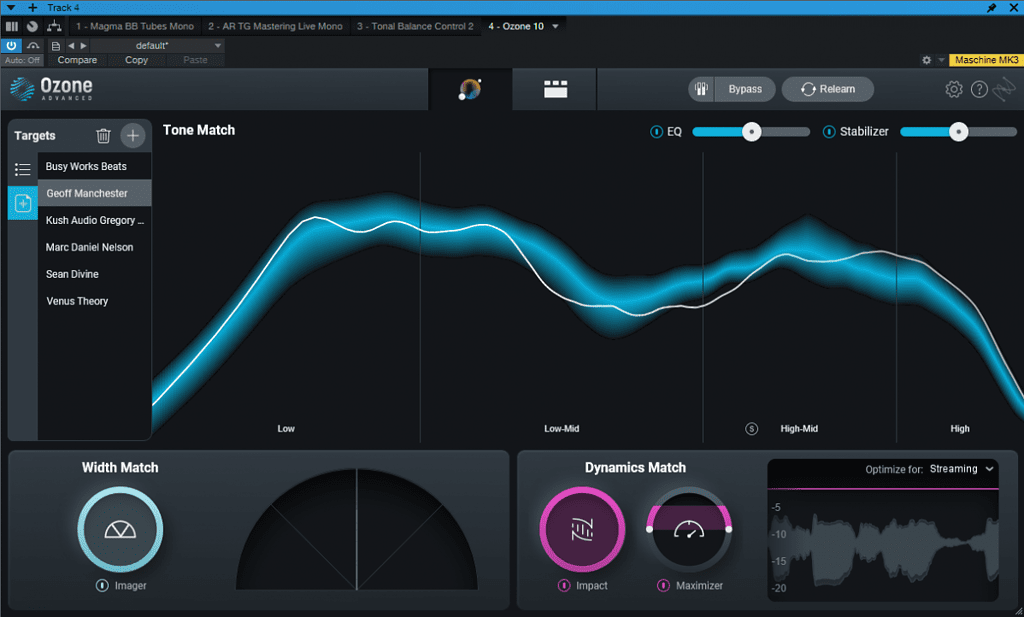The width and height of the screenshot is (1024, 617).
Task: Switch to Tonal Balance Control 2 tab
Action: tap(414, 26)
